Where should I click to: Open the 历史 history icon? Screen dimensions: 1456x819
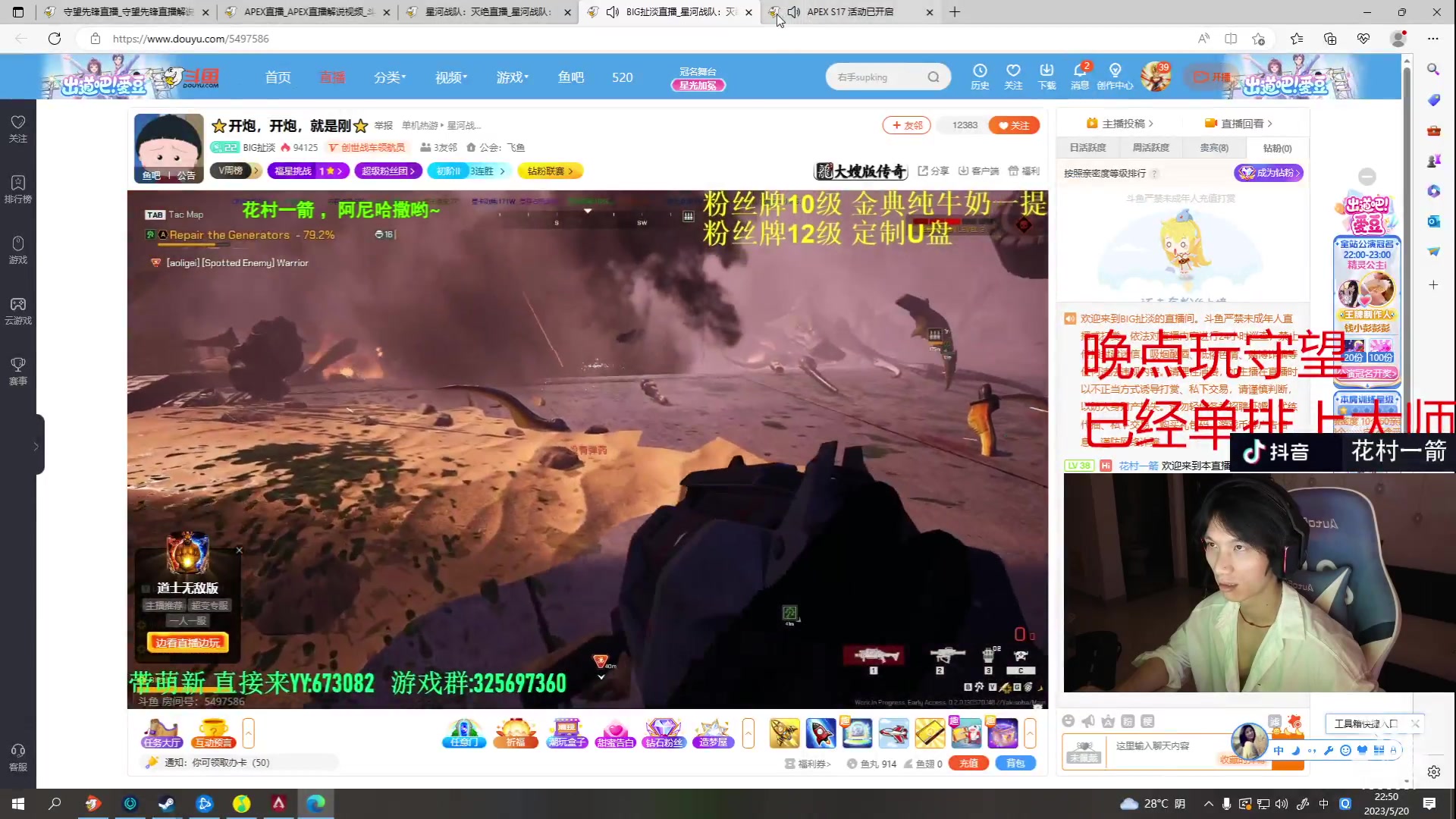(980, 77)
